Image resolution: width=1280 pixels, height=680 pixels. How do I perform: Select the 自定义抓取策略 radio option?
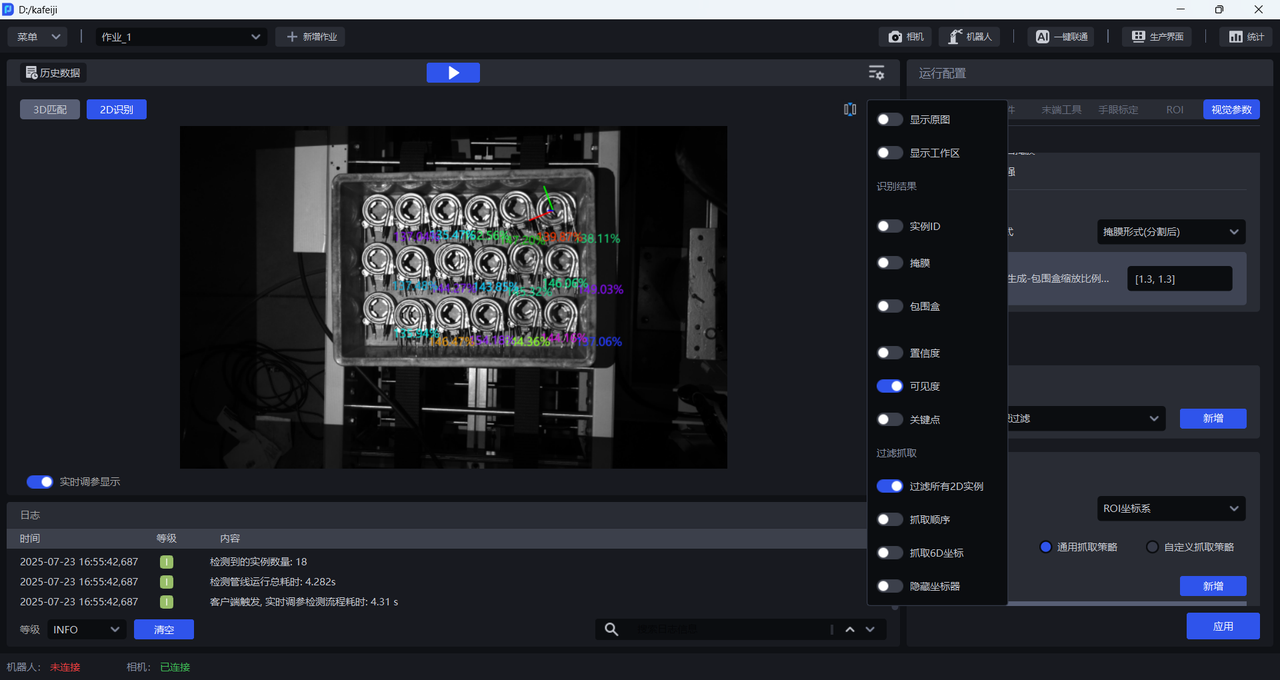point(1152,547)
